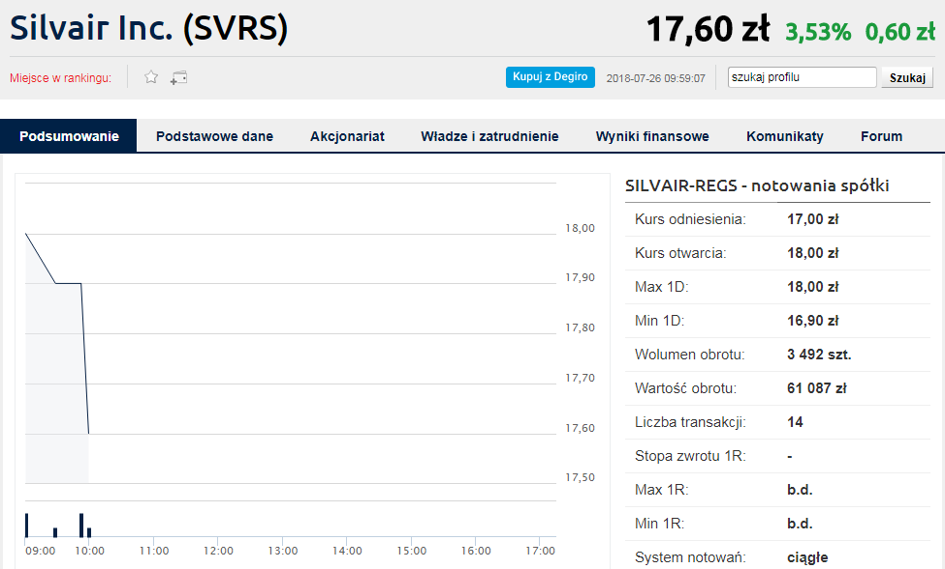Image resolution: width=945 pixels, height=569 pixels.
Task: Open the Podsumowanie tab
Action: pyautogui.click(x=69, y=136)
